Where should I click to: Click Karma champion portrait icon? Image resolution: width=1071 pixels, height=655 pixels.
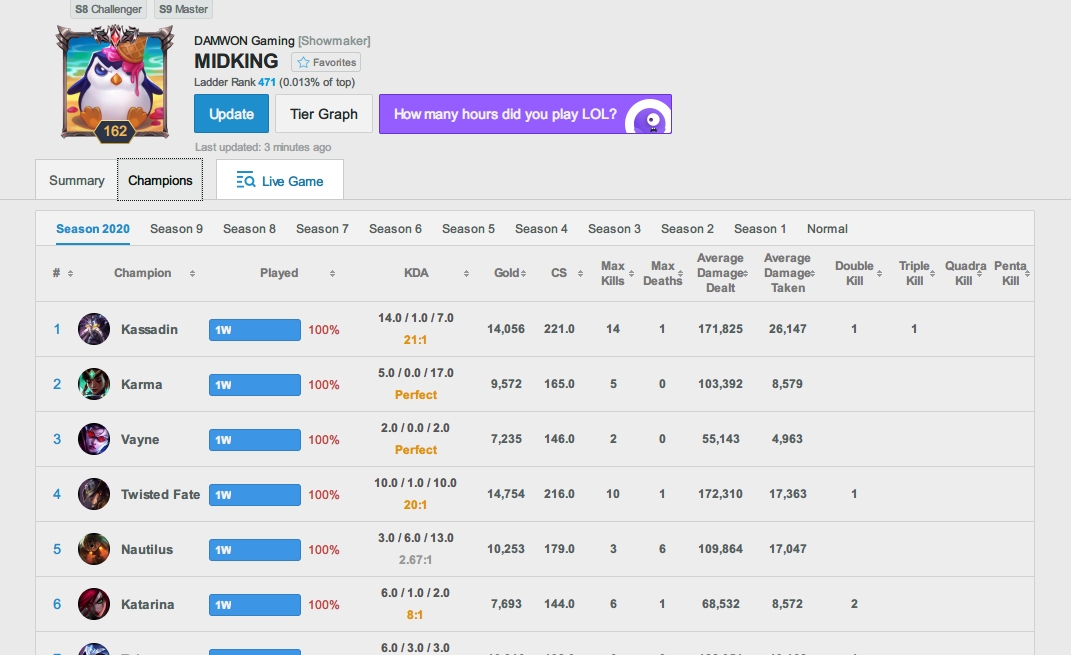(x=94, y=384)
